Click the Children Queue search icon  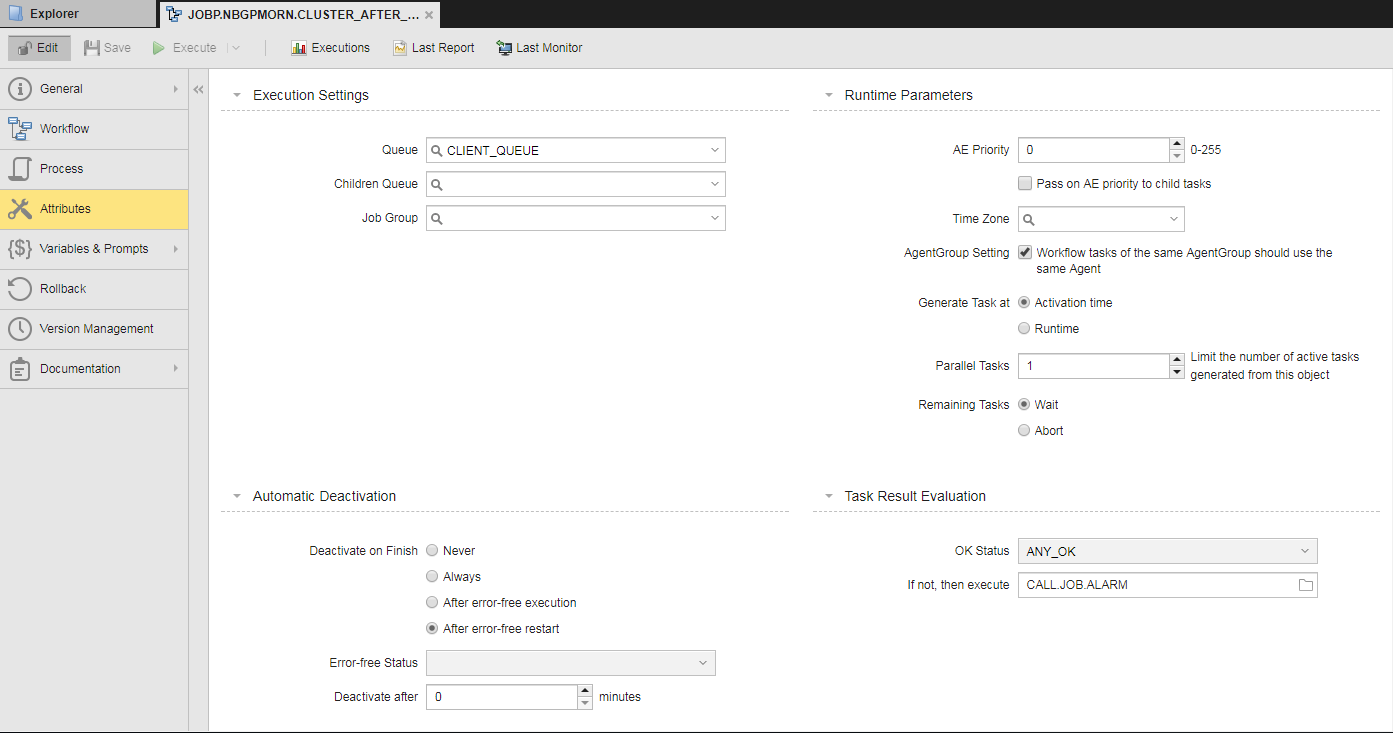[436, 185]
